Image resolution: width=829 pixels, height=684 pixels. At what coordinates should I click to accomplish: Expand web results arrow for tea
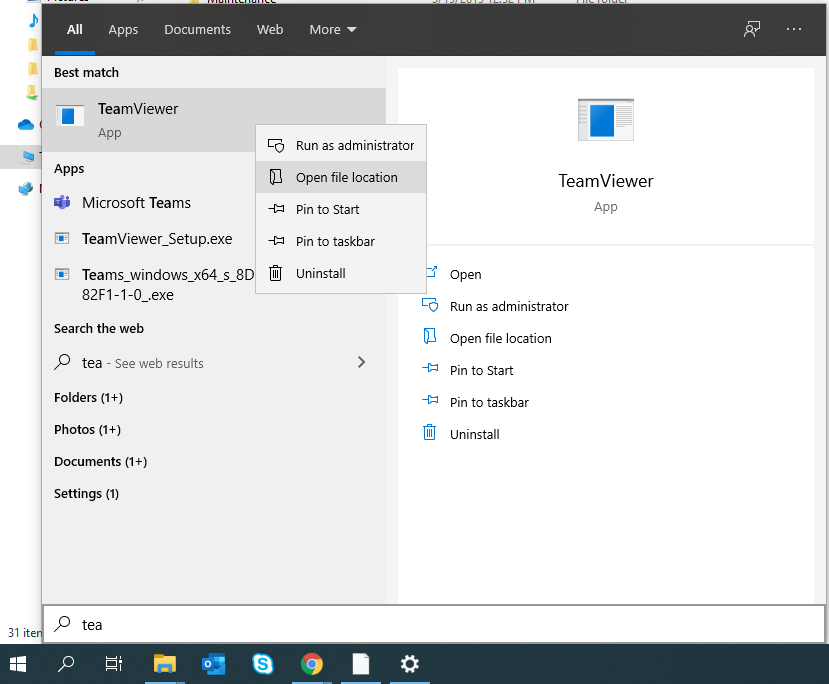coord(361,363)
